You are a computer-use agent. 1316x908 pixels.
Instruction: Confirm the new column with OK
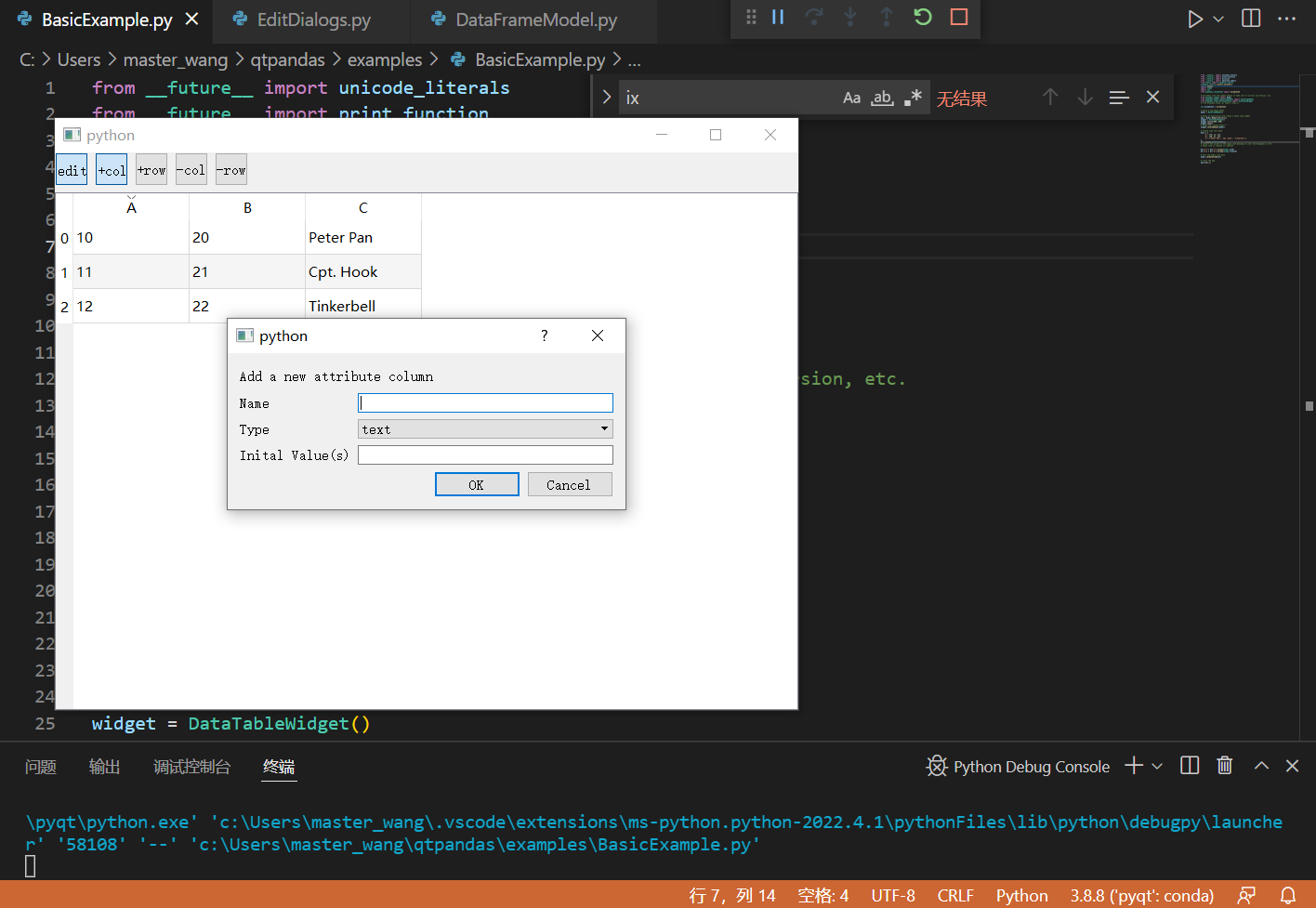tap(477, 484)
